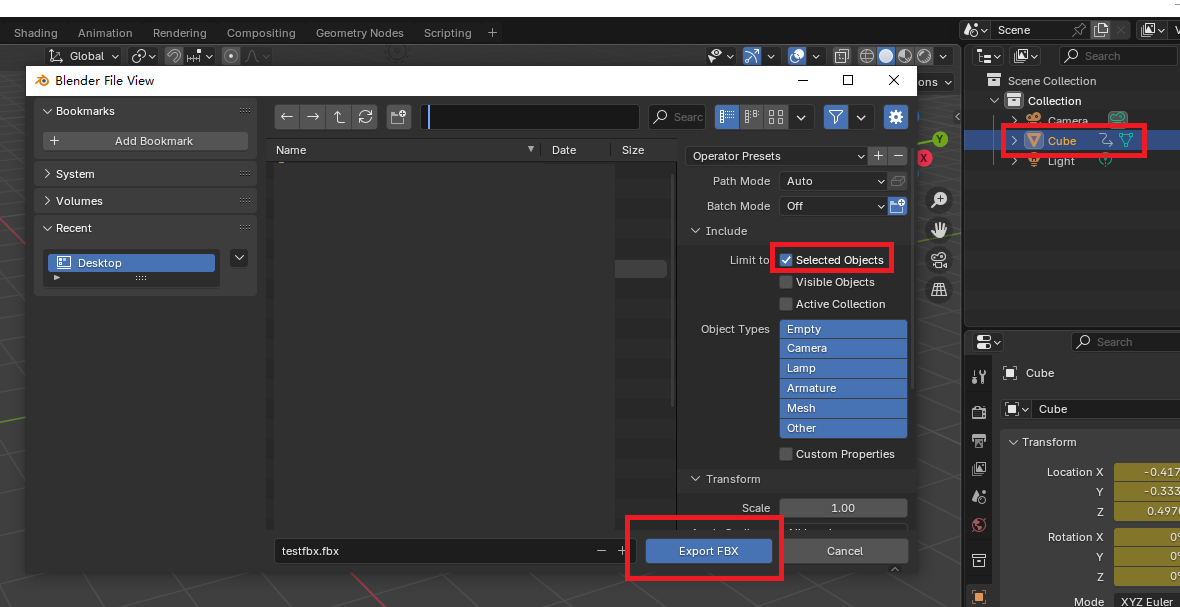Viewport: 1180px width, 607px height.
Task: Open Render properties tab
Action: 978,411
